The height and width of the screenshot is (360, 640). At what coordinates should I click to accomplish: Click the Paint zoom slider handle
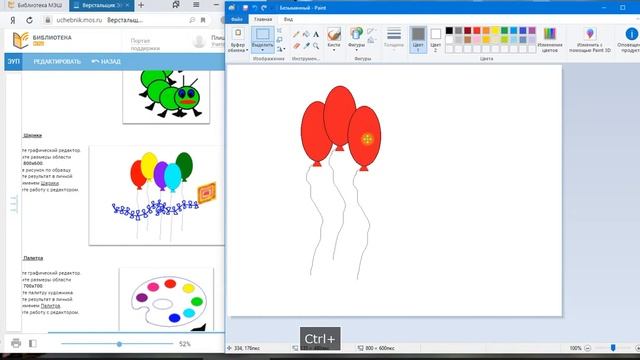click(613, 348)
